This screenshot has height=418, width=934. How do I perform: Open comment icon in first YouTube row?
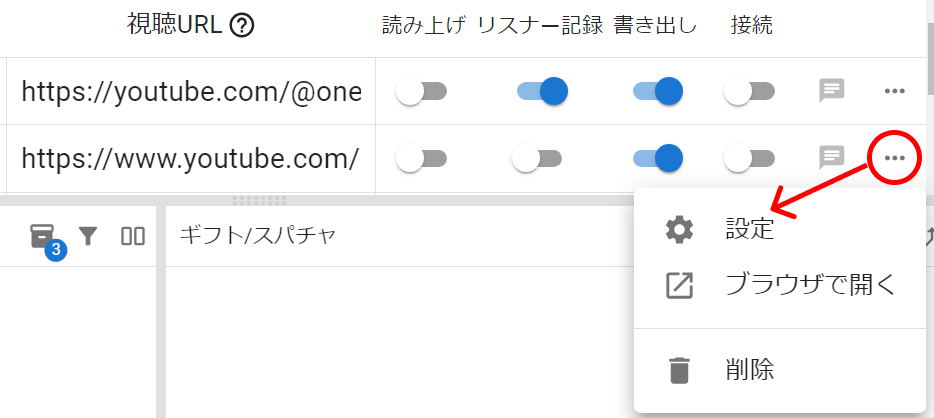(x=832, y=91)
